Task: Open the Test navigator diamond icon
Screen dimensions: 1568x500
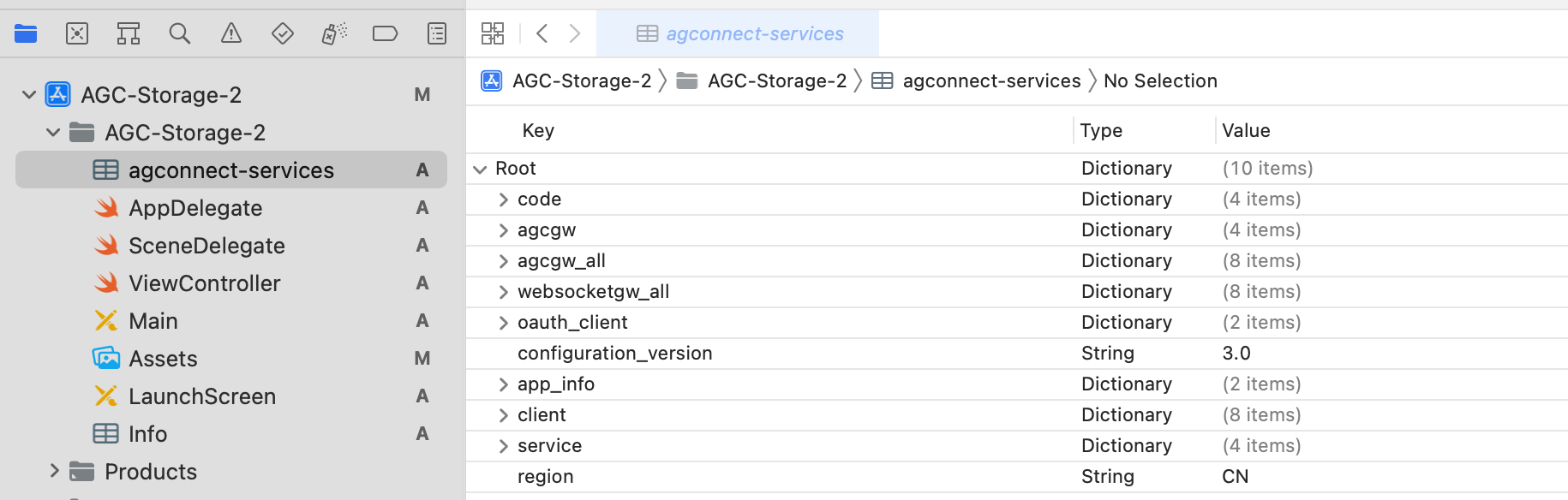Action: click(x=283, y=33)
